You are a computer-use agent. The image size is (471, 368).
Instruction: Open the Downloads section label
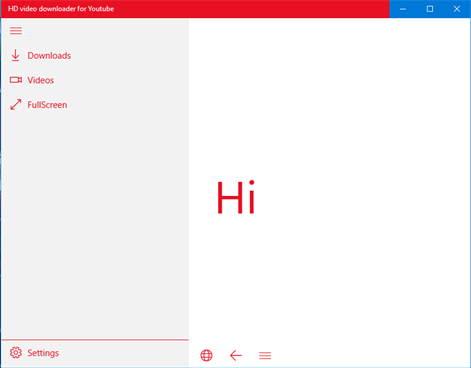coord(49,56)
